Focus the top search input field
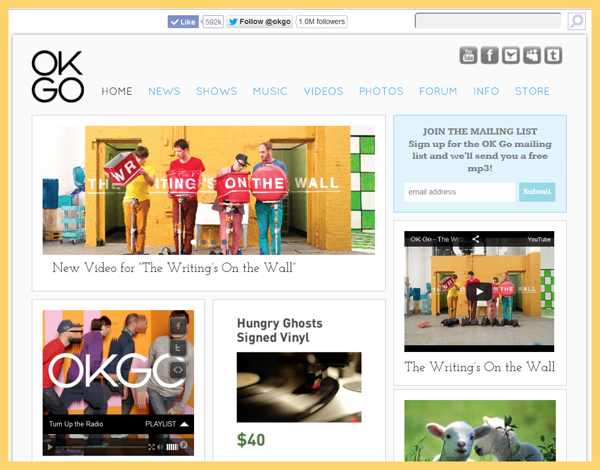Screen dimensions: 600x470 488,21
